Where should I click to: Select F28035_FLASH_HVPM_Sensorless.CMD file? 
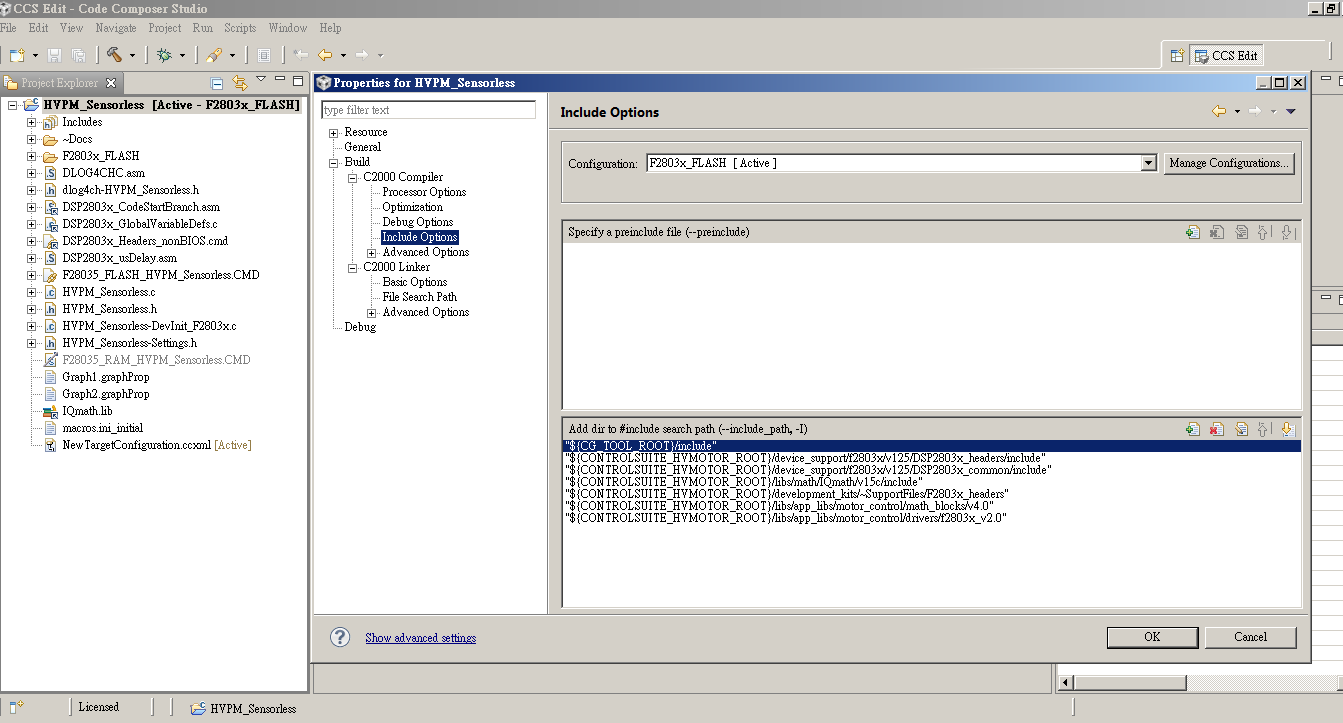pos(161,275)
